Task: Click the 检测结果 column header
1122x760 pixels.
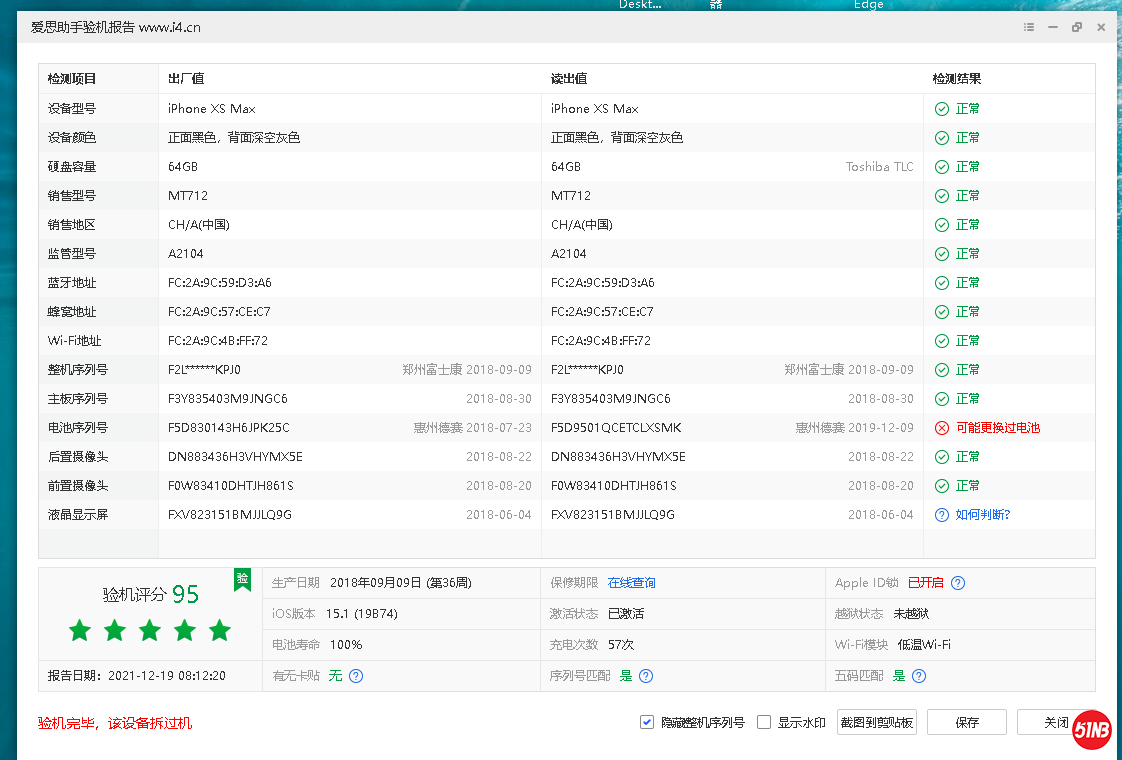Action: (956, 79)
